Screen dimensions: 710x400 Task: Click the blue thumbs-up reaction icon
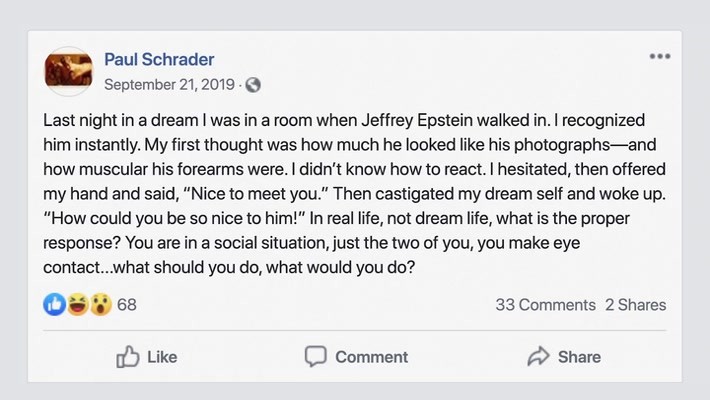pyautogui.click(x=56, y=304)
